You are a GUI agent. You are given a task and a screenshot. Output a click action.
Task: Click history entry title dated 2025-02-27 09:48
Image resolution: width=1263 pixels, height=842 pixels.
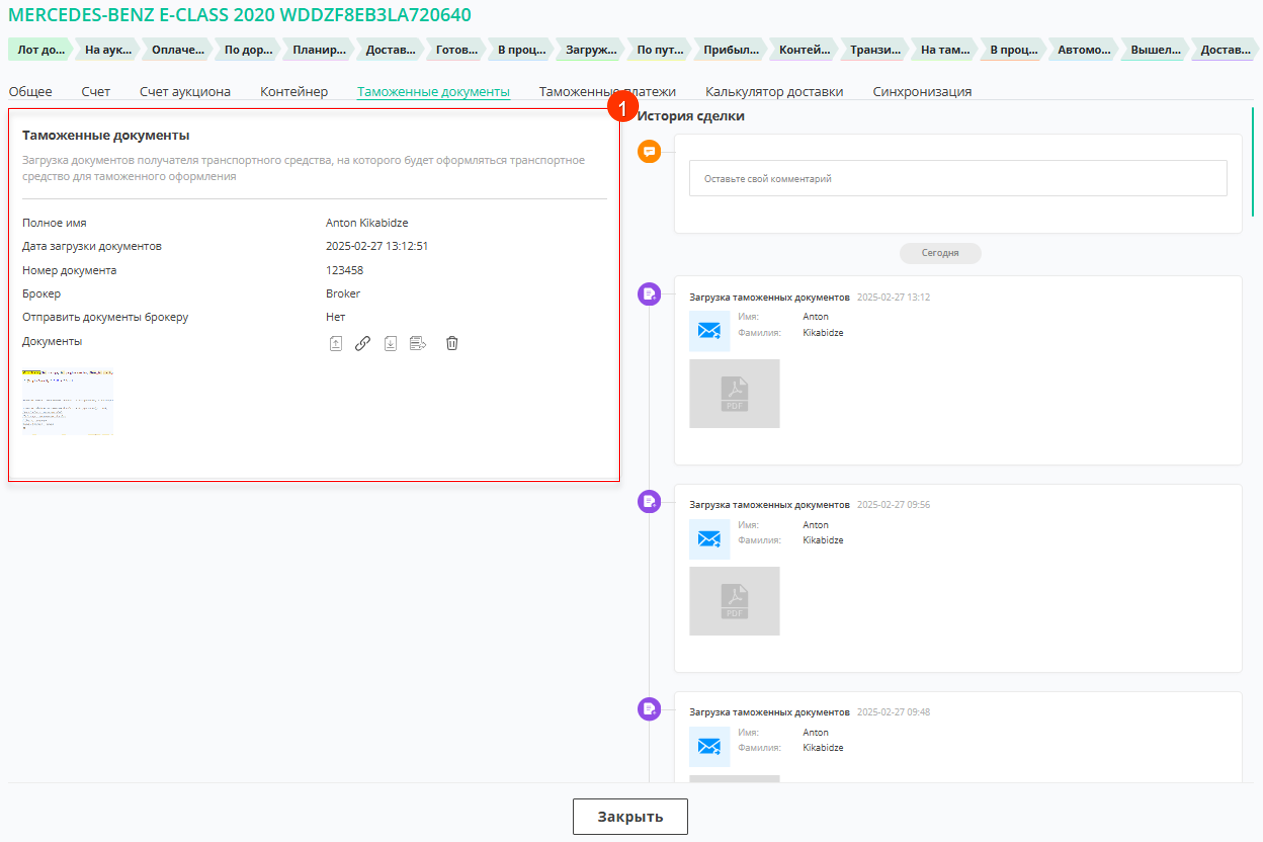click(769, 713)
